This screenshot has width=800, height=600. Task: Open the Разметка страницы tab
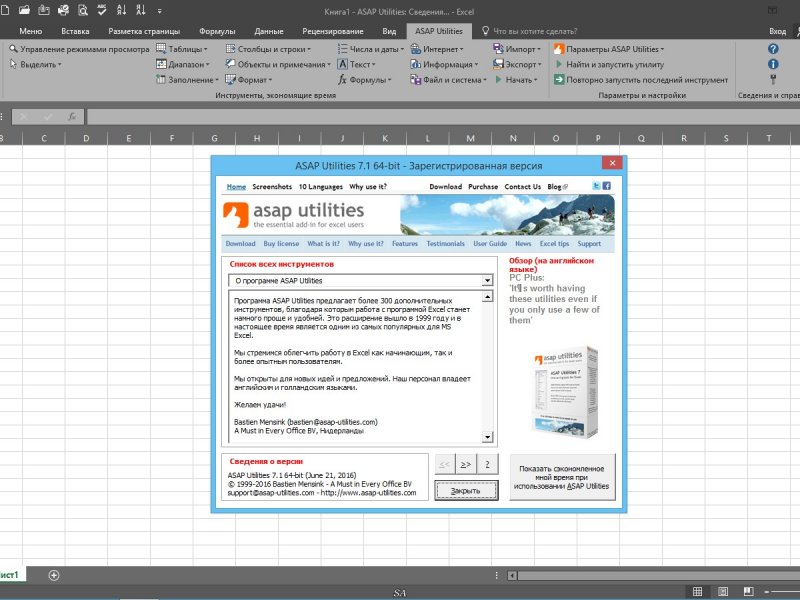(x=144, y=31)
